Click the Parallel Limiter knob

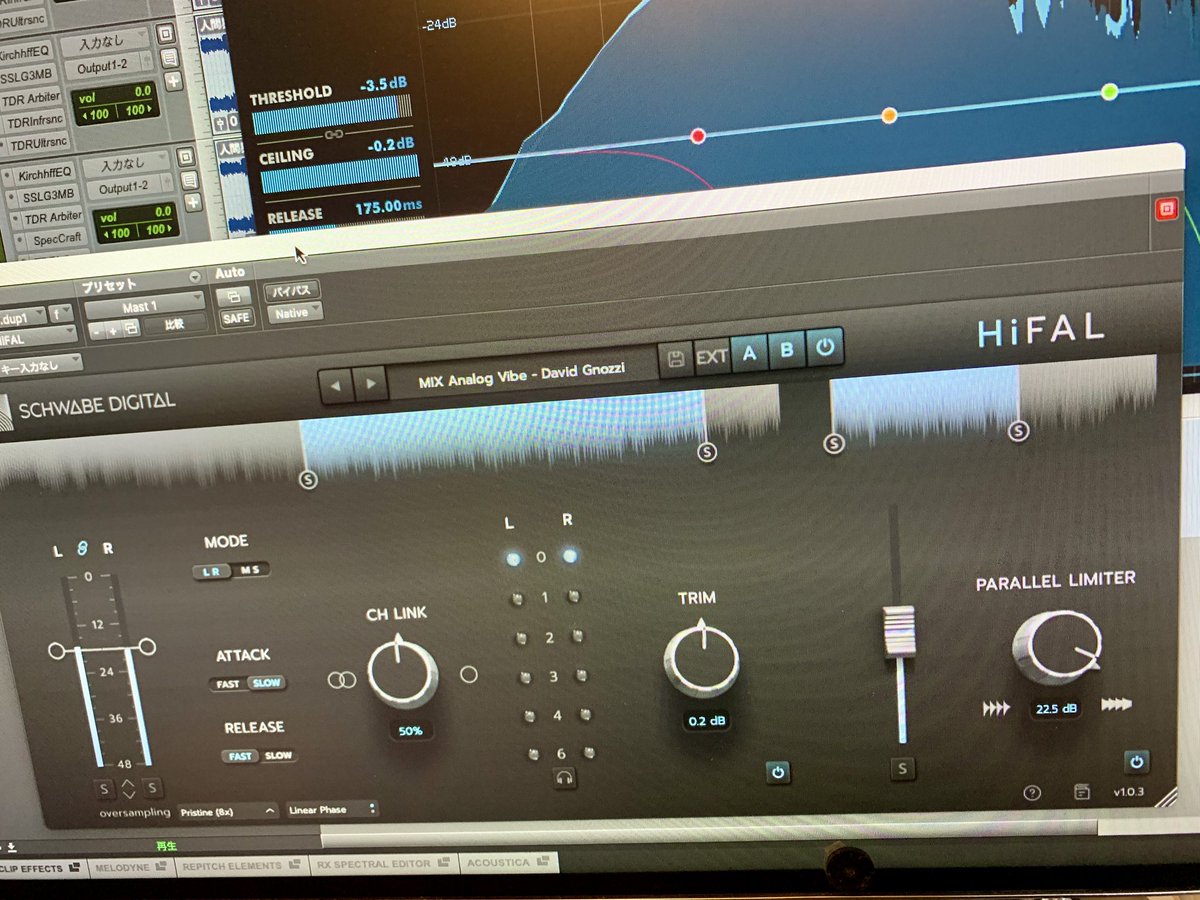click(1057, 648)
